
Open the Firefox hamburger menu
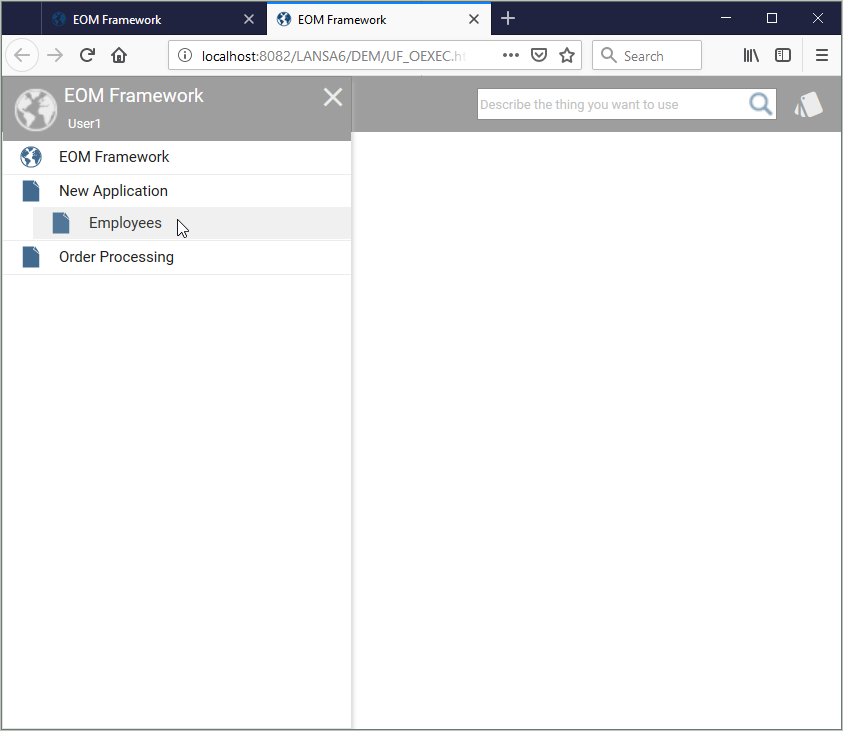[821, 55]
